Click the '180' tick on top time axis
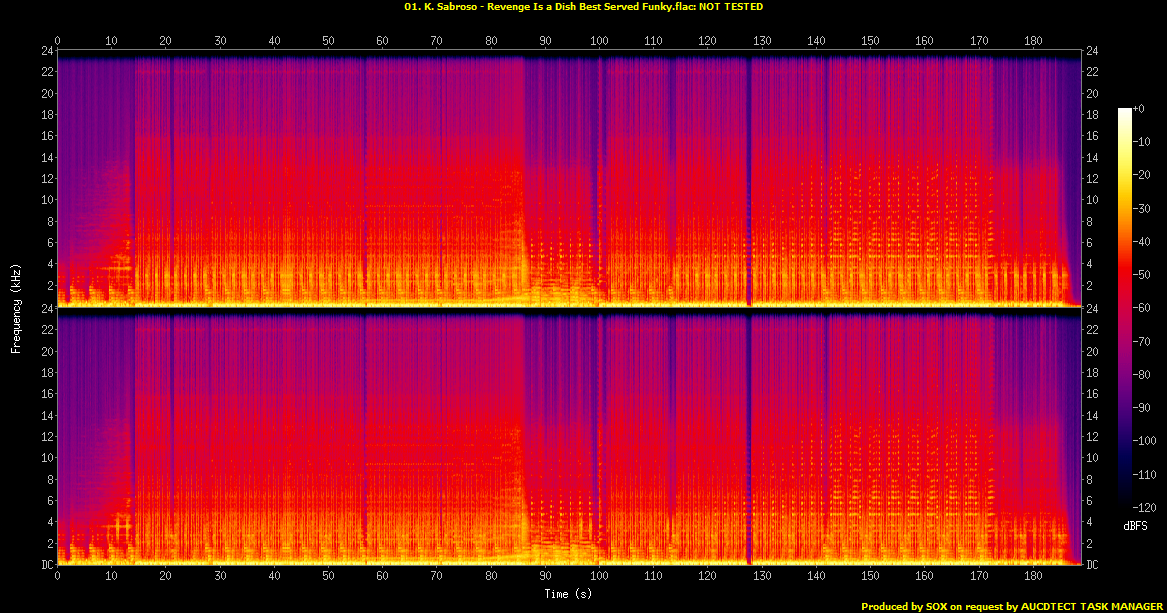1167x613 pixels. pos(1033,41)
